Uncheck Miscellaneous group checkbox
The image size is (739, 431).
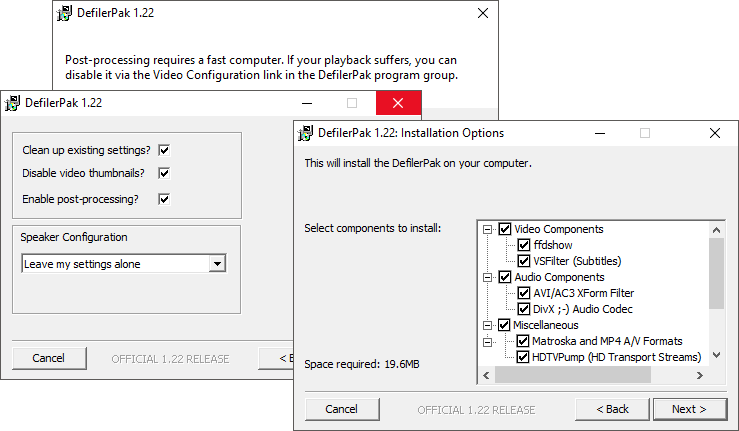(x=504, y=325)
